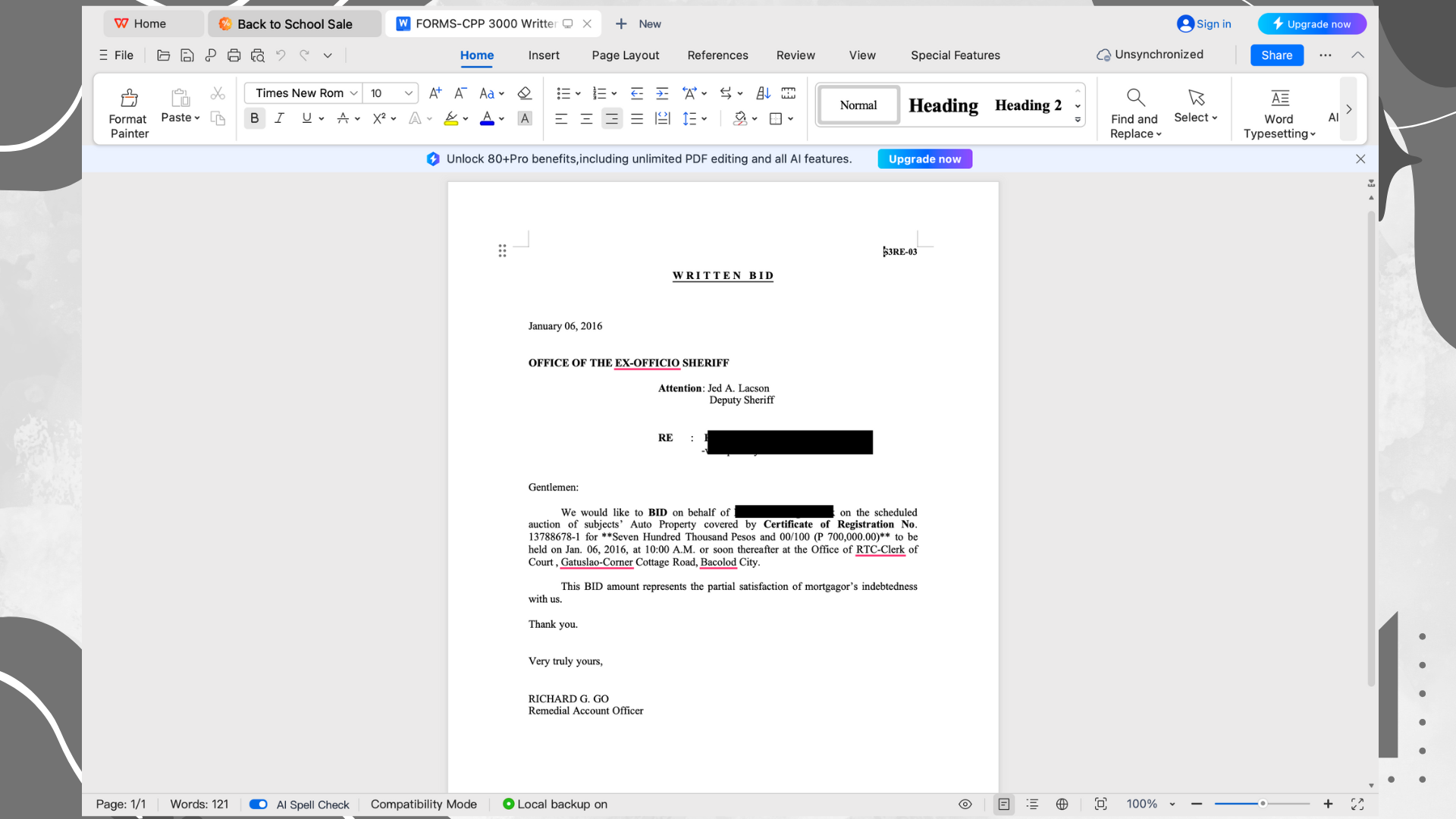Image resolution: width=1456 pixels, height=819 pixels.
Task: Click the increase font size icon
Action: pos(435,93)
